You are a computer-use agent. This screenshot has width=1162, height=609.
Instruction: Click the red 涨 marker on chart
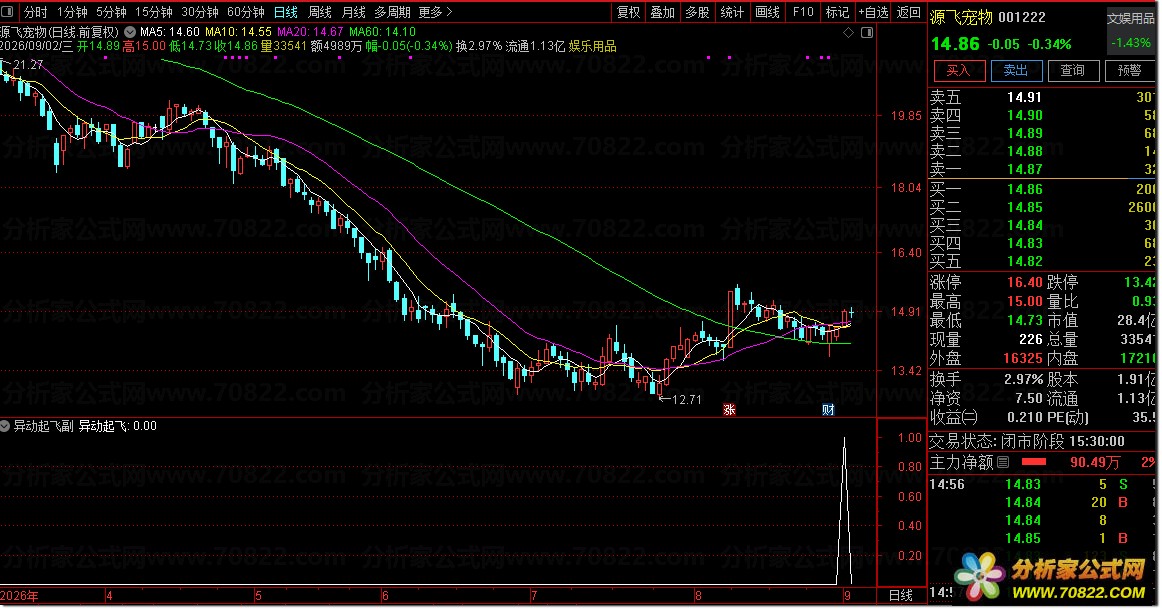(x=729, y=410)
